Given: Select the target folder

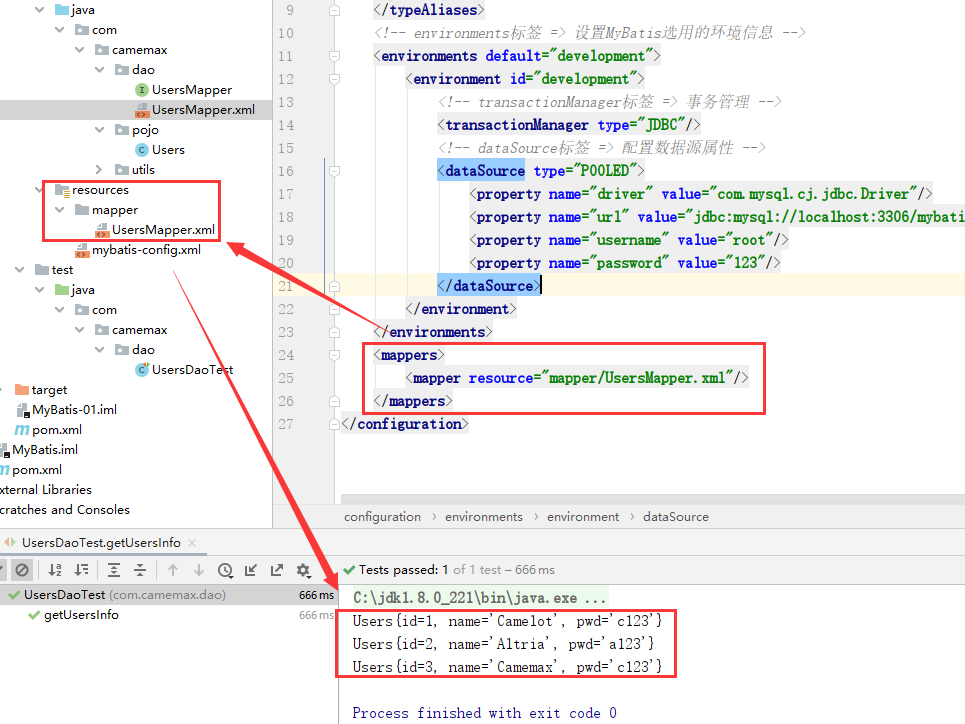Looking at the screenshot, I should click(49, 390).
